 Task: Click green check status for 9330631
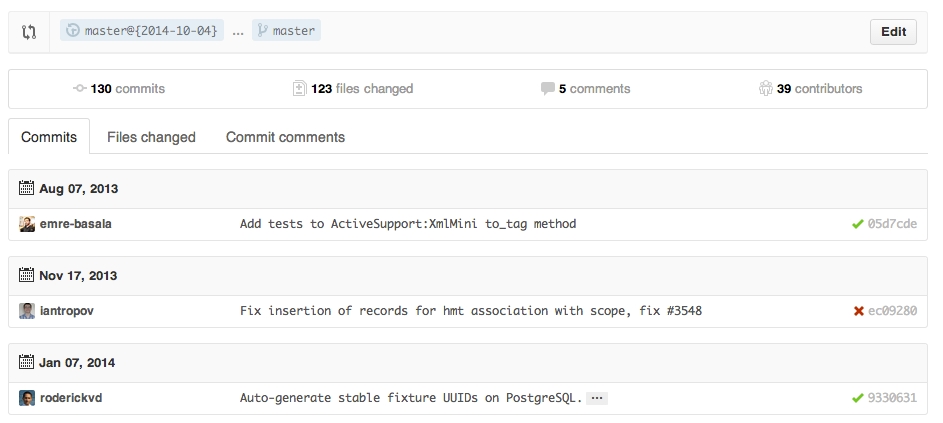(857, 398)
